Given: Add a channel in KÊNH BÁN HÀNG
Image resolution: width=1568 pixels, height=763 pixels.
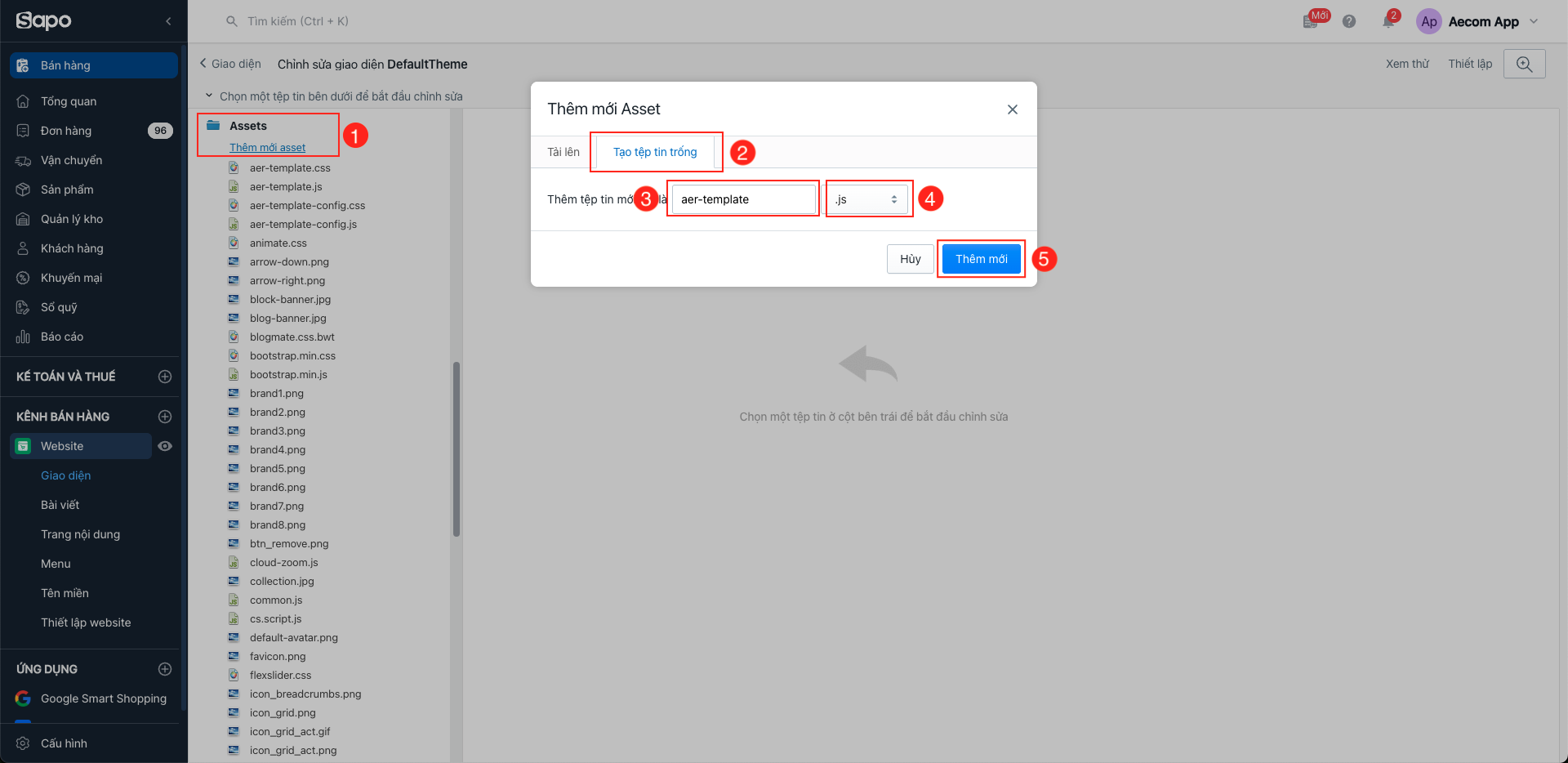Looking at the screenshot, I should pyautogui.click(x=165, y=417).
